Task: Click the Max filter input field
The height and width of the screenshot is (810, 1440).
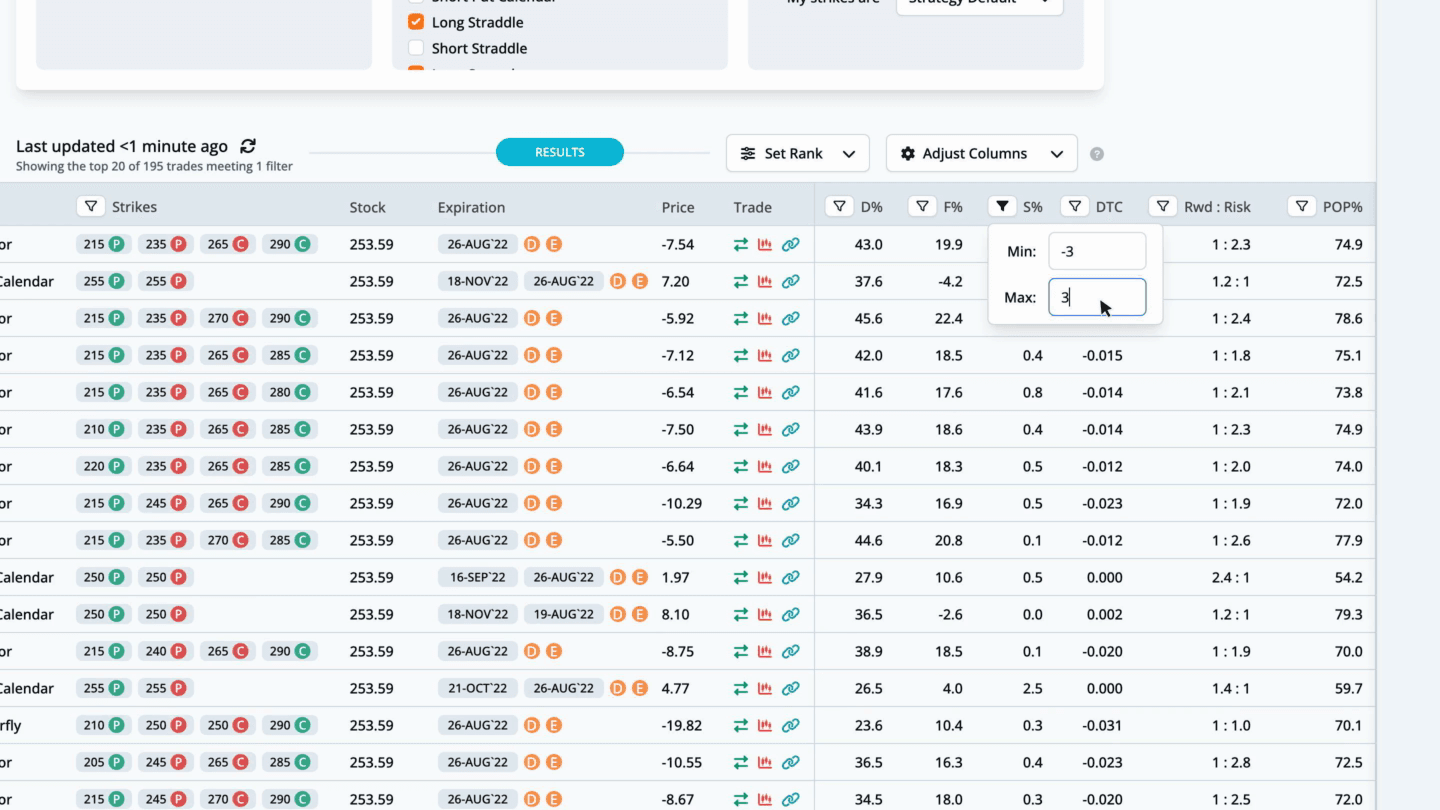Action: tap(1097, 297)
